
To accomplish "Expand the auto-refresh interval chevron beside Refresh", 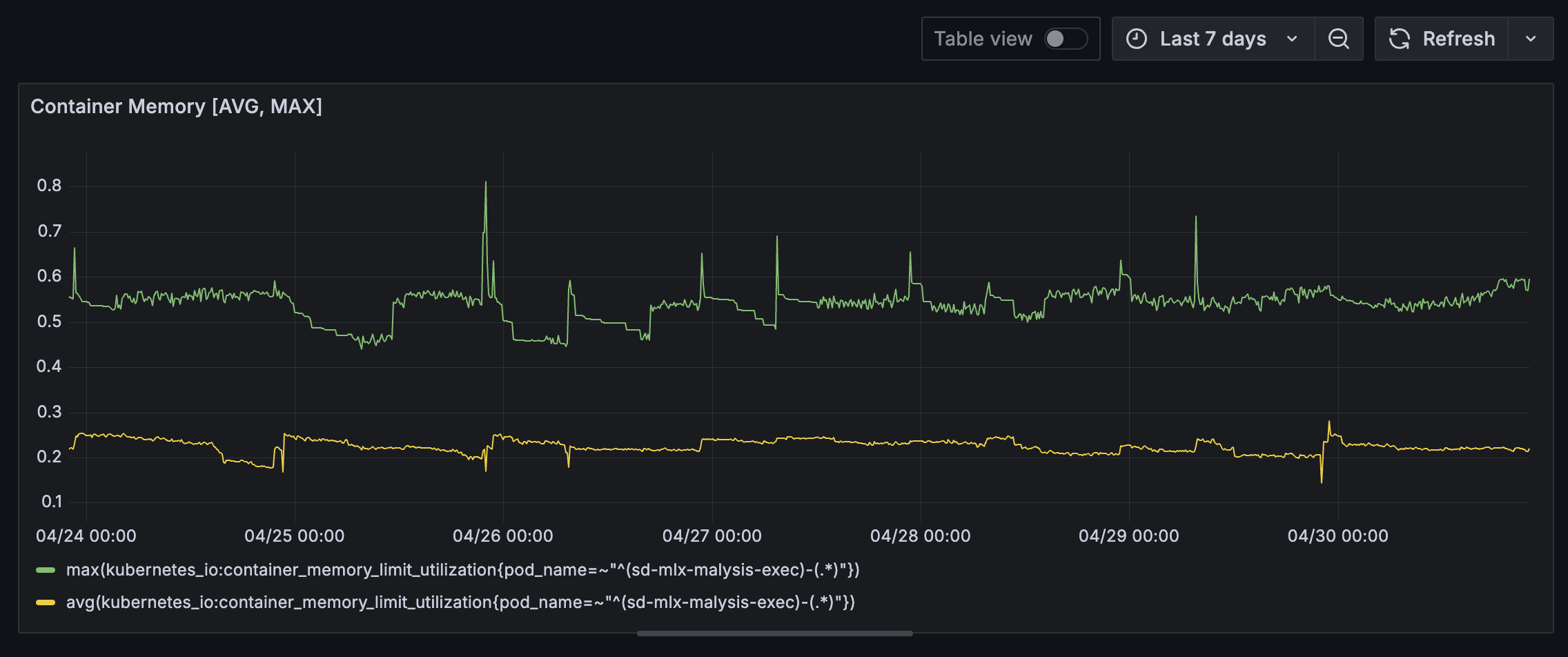I will point(1531,39).
